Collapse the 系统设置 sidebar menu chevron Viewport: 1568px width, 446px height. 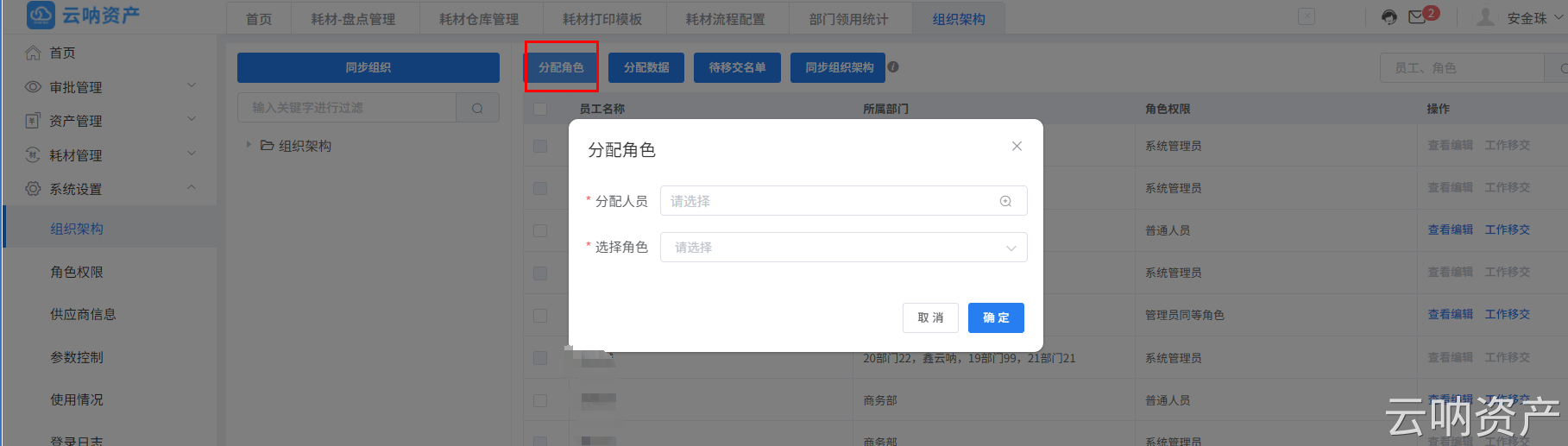tap(192, 187)
